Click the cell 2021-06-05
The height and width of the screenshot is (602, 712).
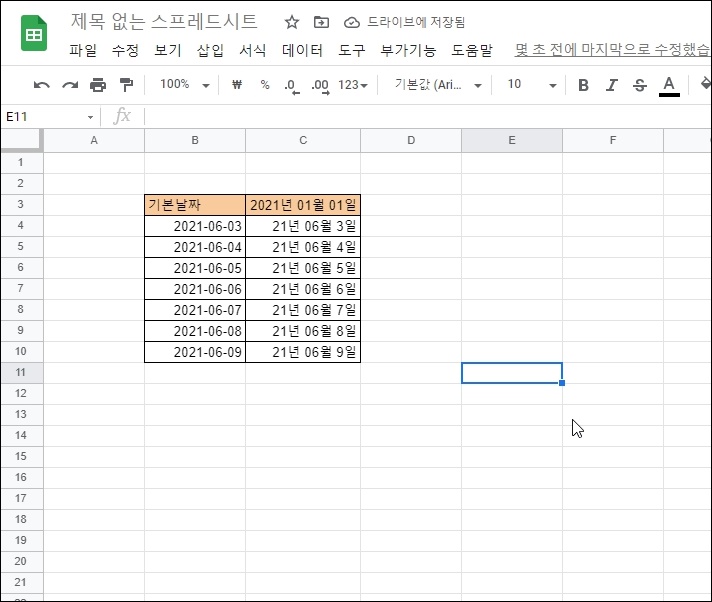tap(195, 268)
